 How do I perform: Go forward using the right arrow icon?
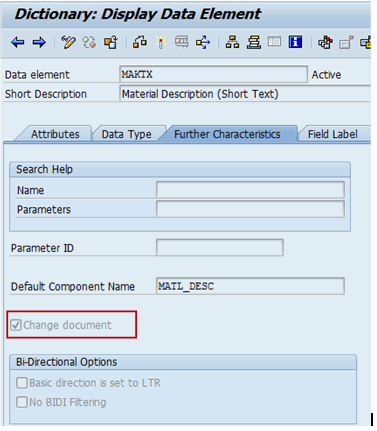coord(39,42)
